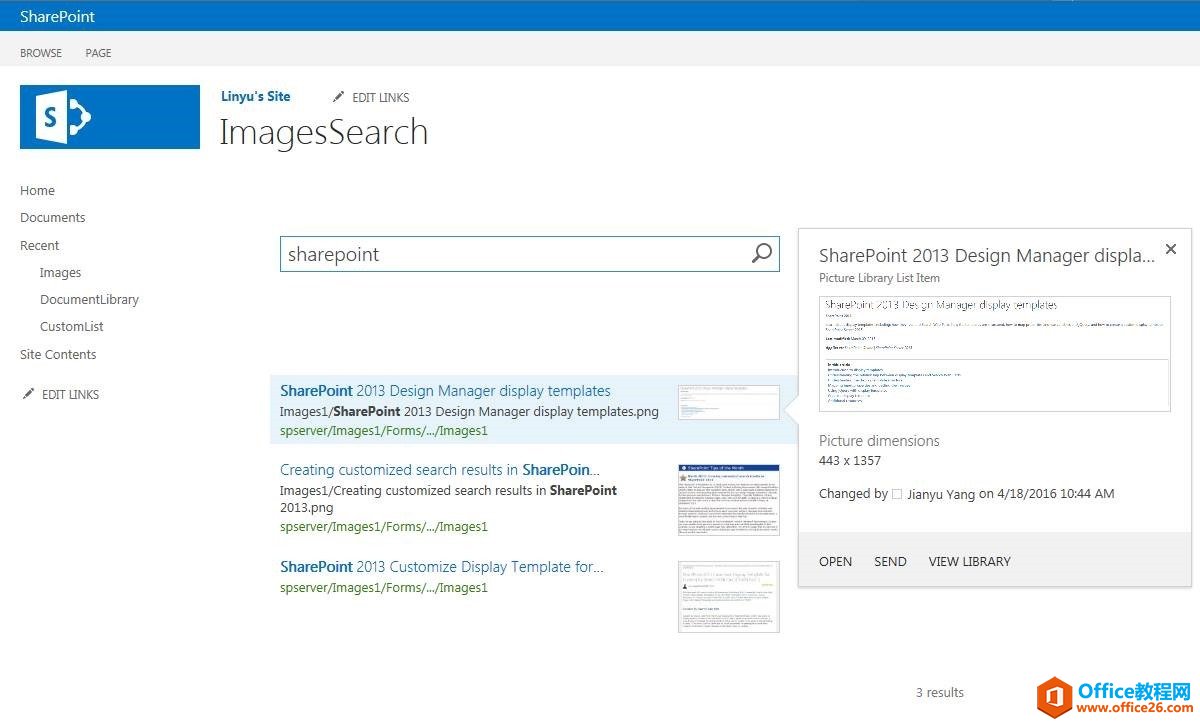Open the BROWSE ribbon tab
Screen dimensions: 1200x725
tap(41, 53)
